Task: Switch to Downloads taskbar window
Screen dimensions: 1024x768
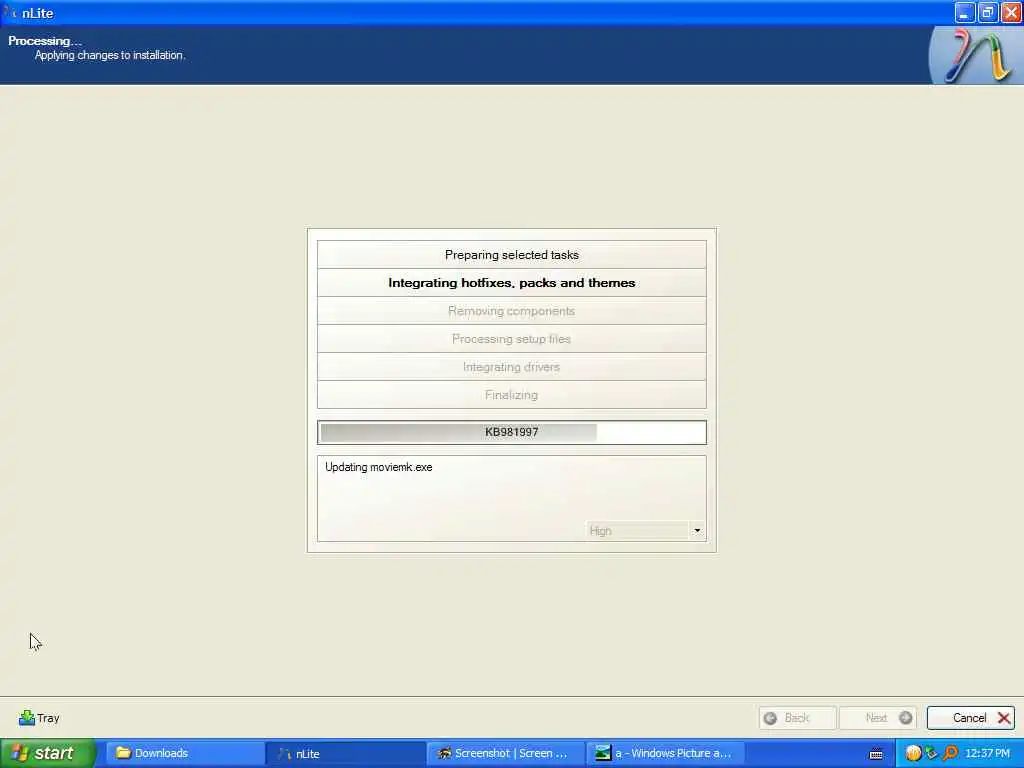Action: coord(185,753)
